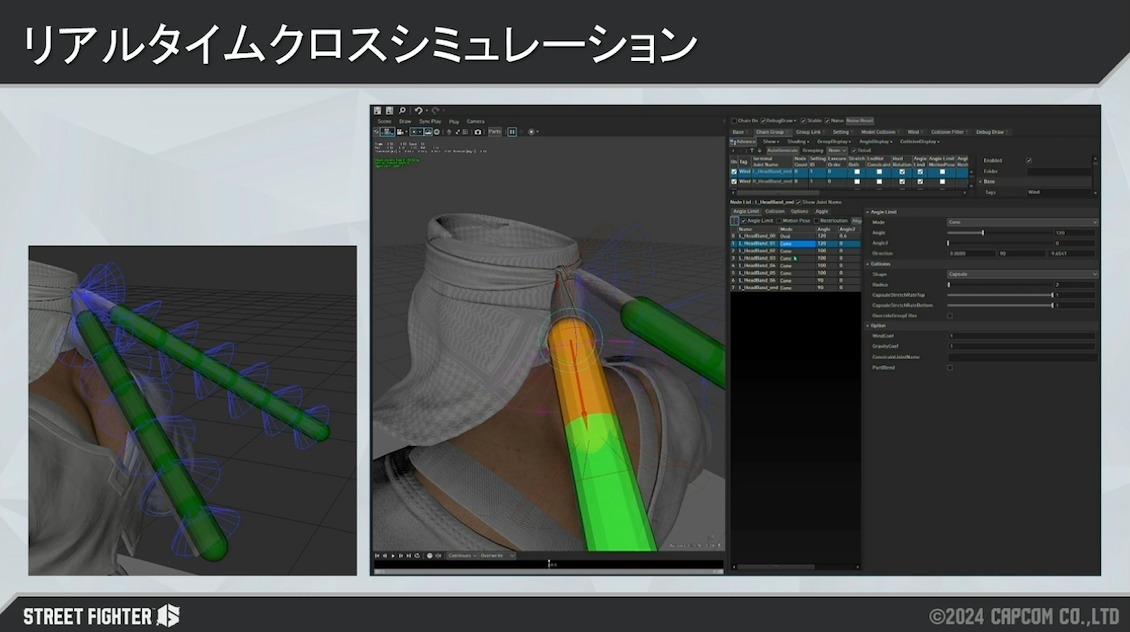The height and width of the screenshot is (632, 1130).
Task: Click the up-arrow icon in viewport toolbar
Action: tap(449, 132)
